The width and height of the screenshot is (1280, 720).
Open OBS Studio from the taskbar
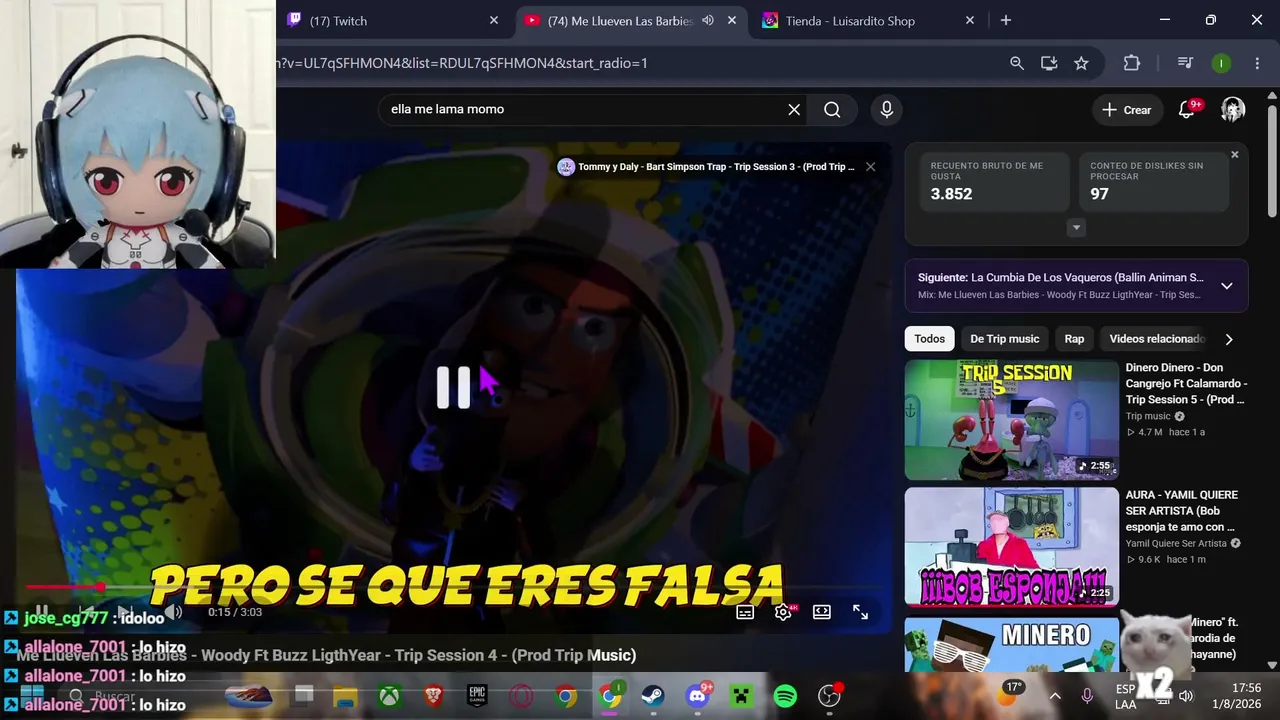[829, 696]
